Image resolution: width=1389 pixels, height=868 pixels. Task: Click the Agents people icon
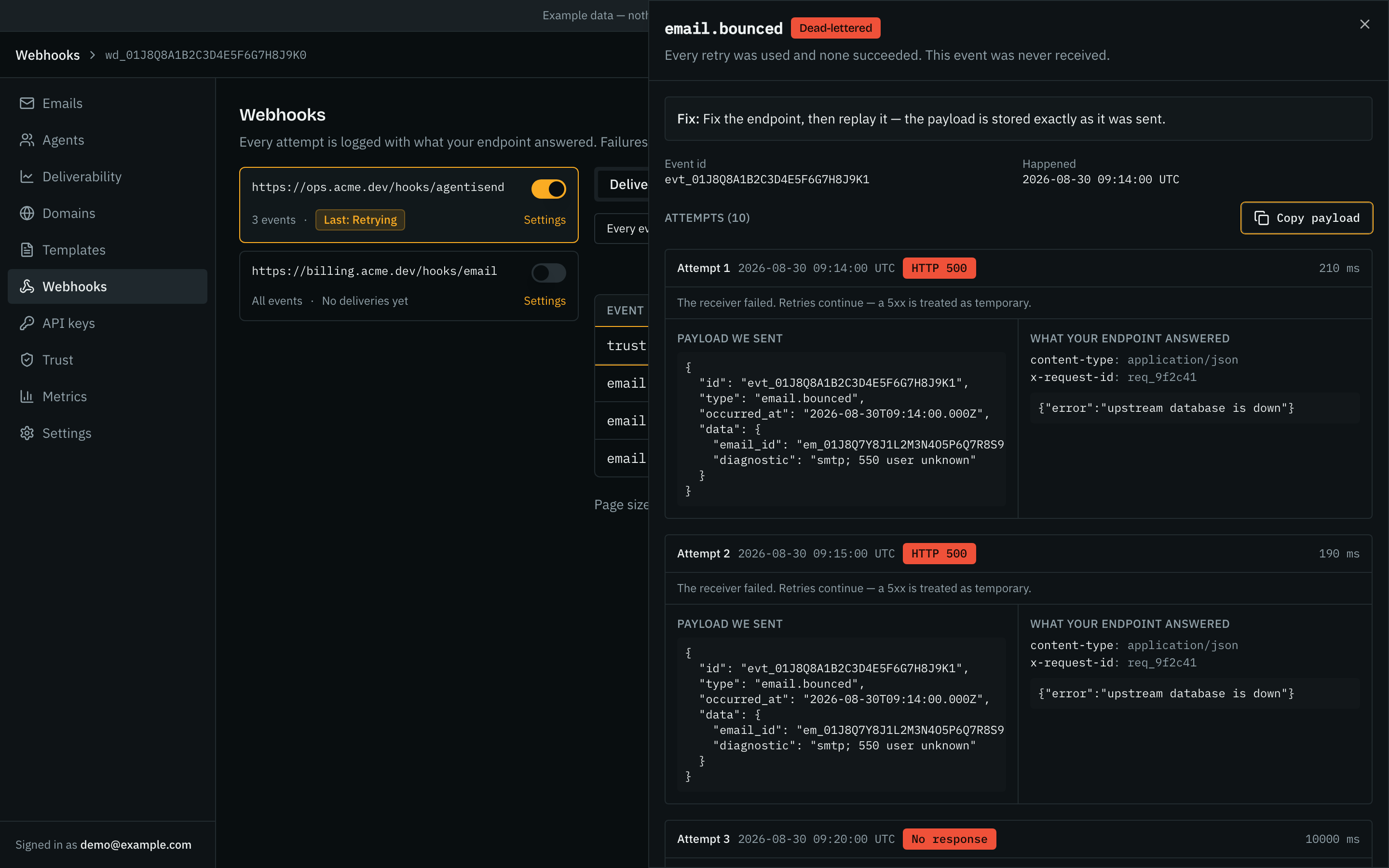(27, 140)
